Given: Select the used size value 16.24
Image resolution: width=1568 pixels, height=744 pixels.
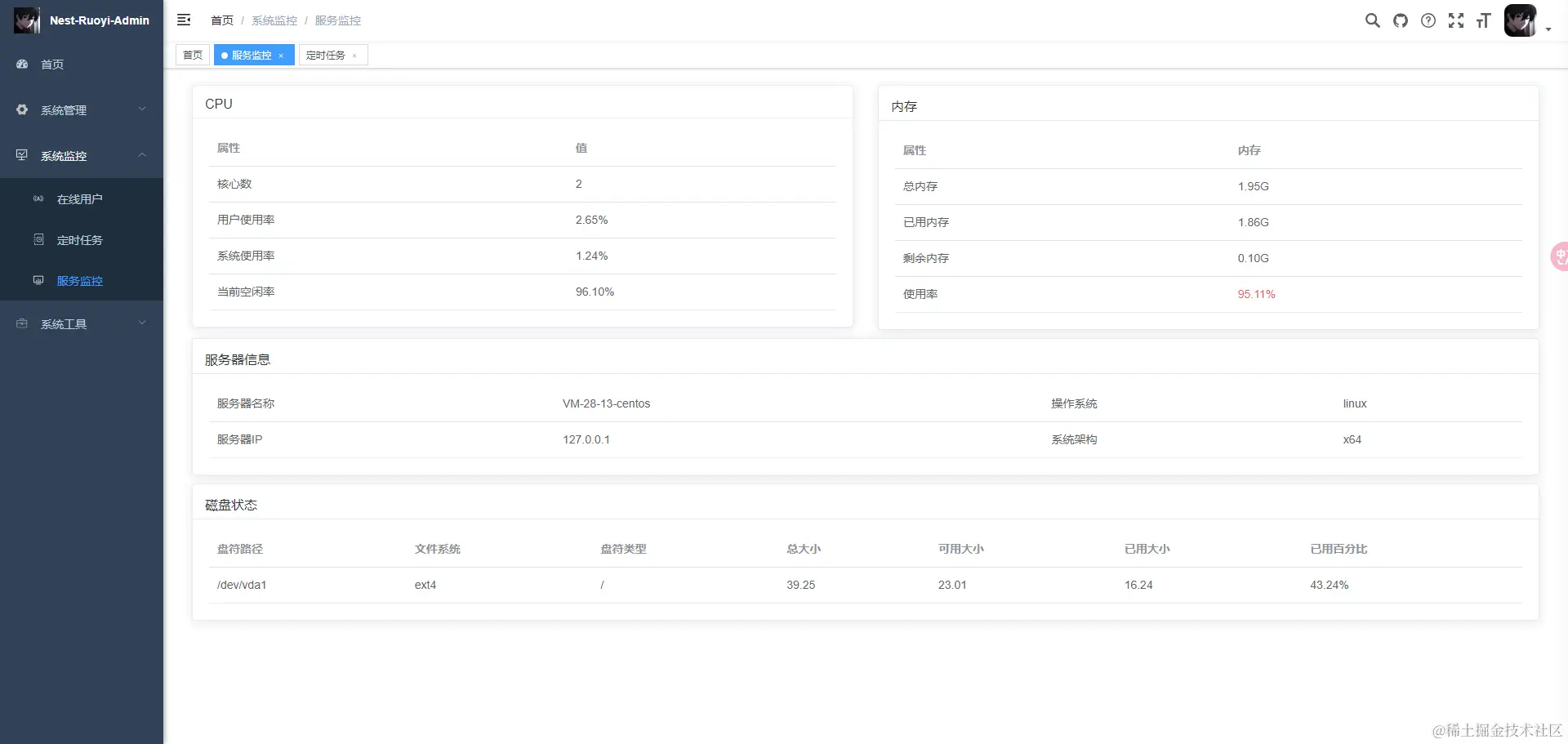Looking at the screenshot, I should [x=1138, y=585].
